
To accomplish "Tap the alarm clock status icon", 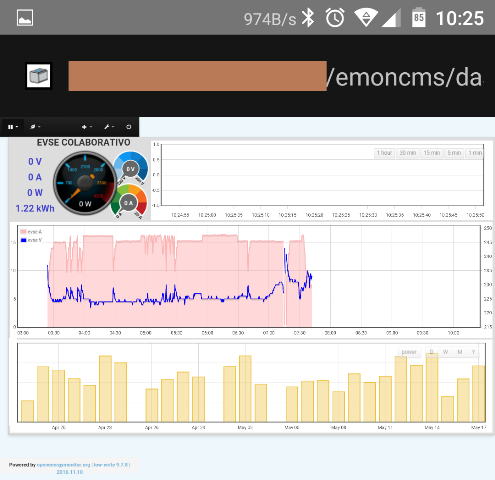I will (335, 18).
